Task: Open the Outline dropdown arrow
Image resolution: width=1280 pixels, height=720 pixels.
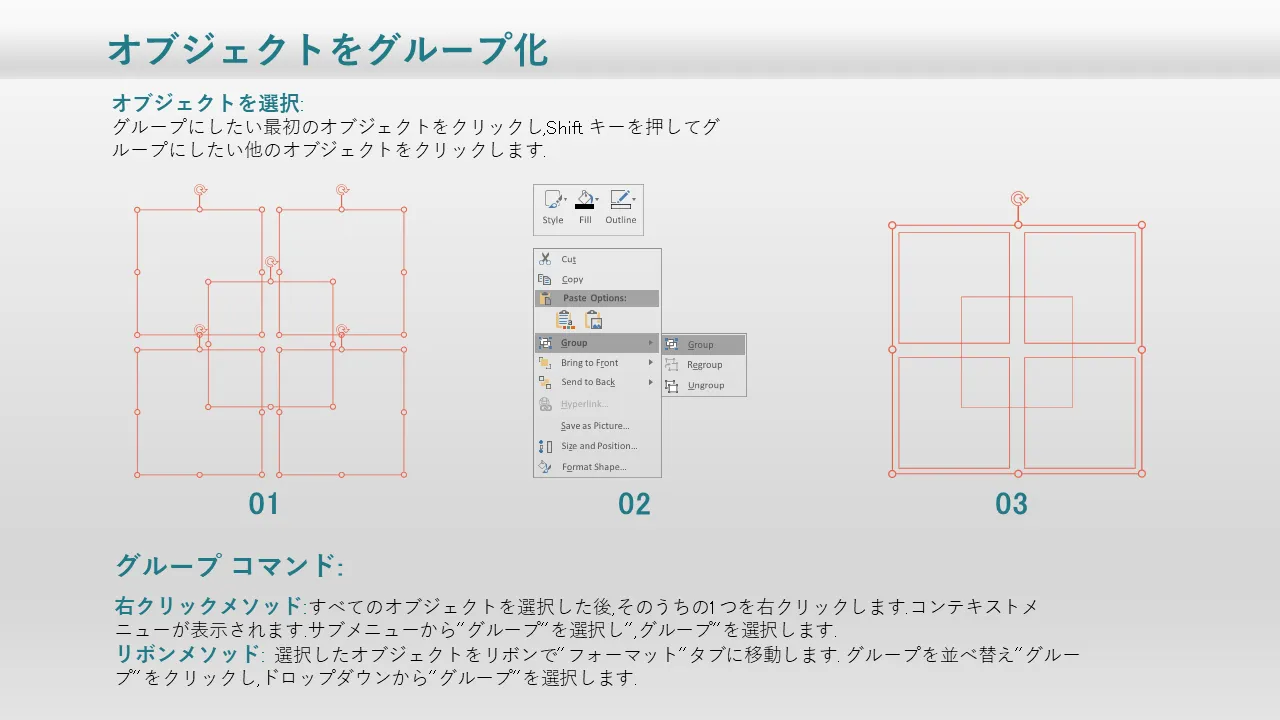Action: [x=634, y=199]
